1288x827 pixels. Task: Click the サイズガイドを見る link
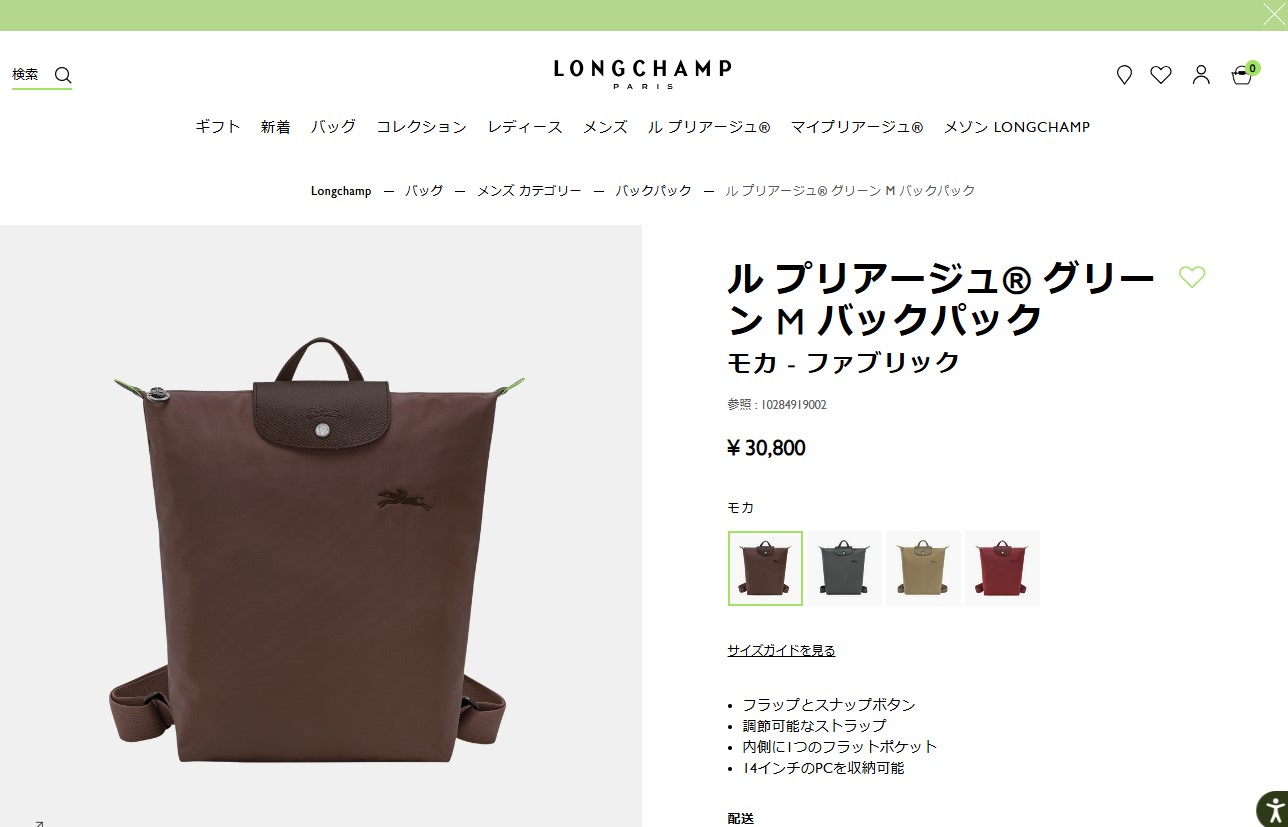781,650
